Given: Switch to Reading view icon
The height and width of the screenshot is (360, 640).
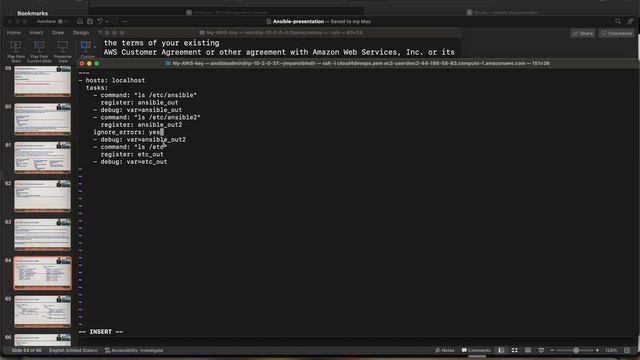Looking at the screenshot, I should pos(528,350).
